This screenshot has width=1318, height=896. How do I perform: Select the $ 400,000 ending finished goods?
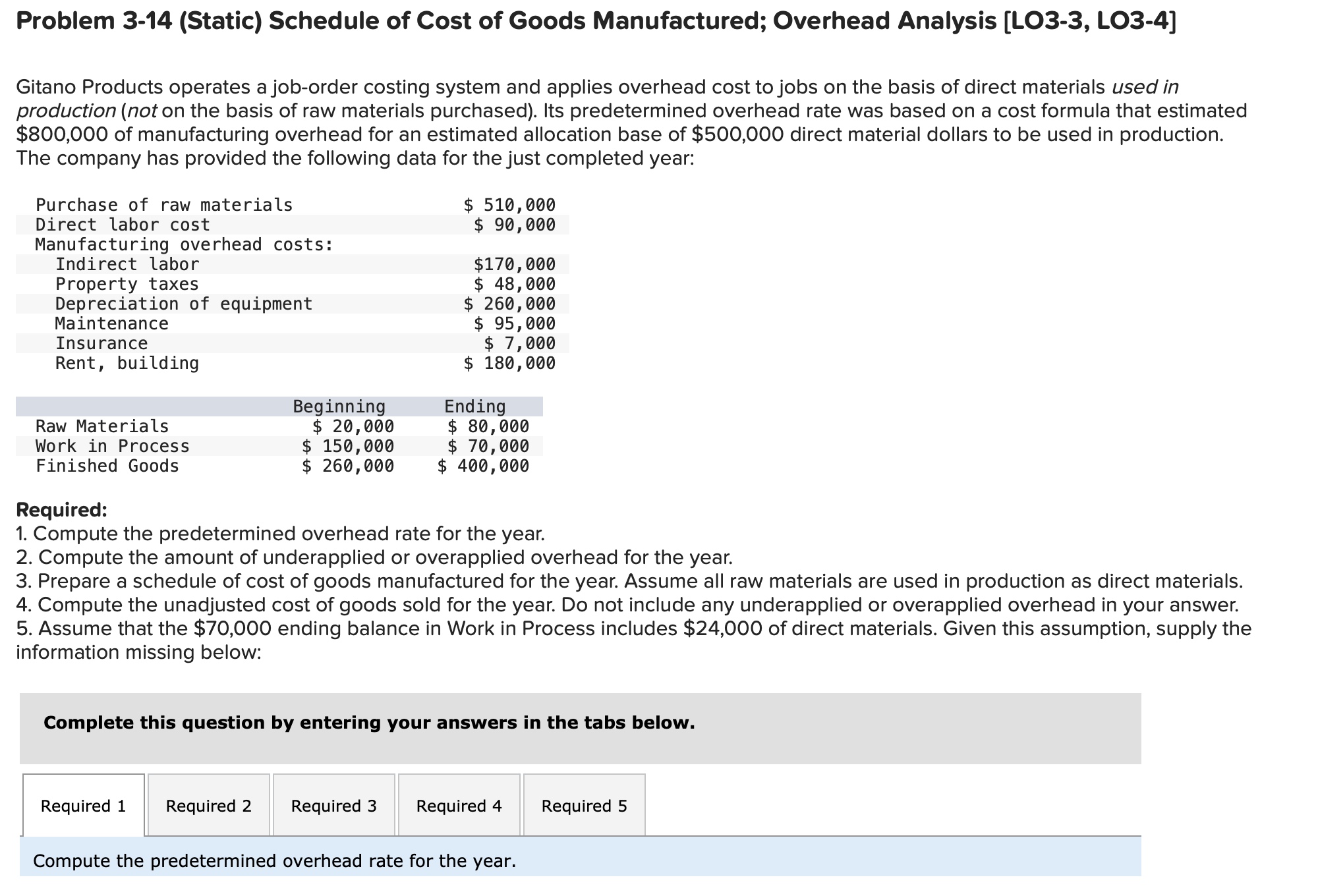click(x=483, y=466)
